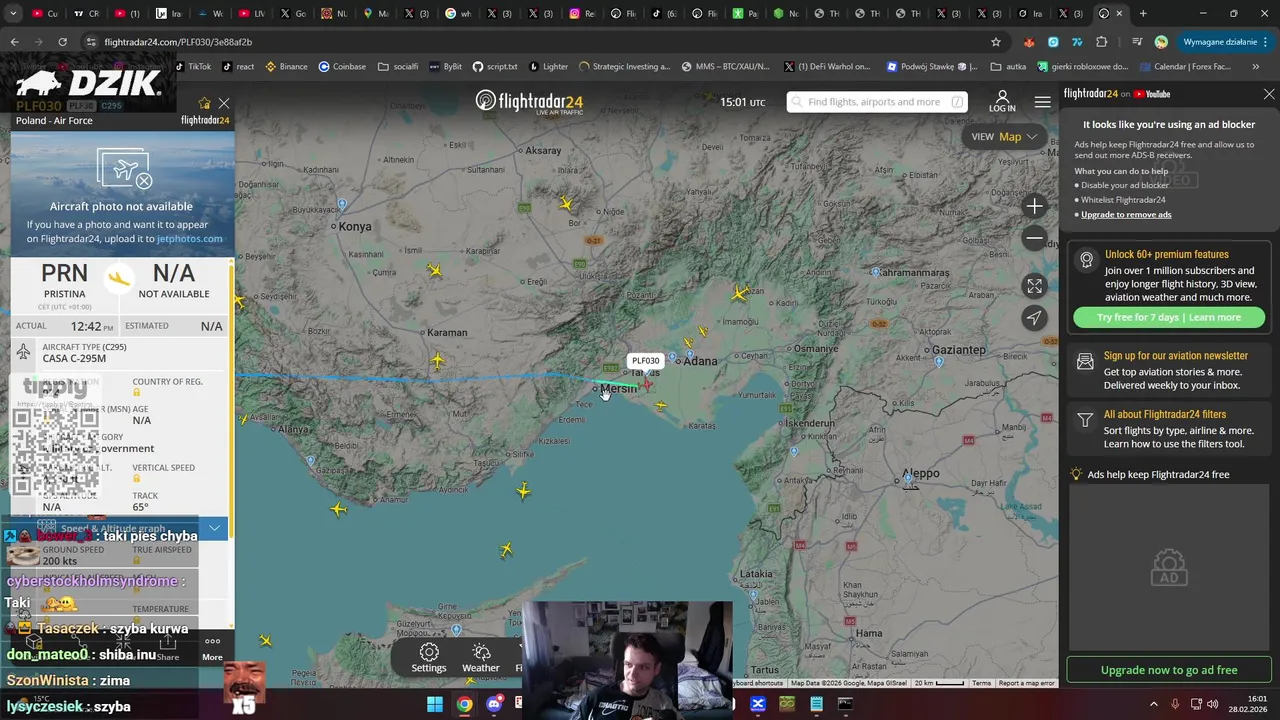The image size is (1280, 720).
Task: Bookmark this page with the star icon
Action: tap(995, 42)
